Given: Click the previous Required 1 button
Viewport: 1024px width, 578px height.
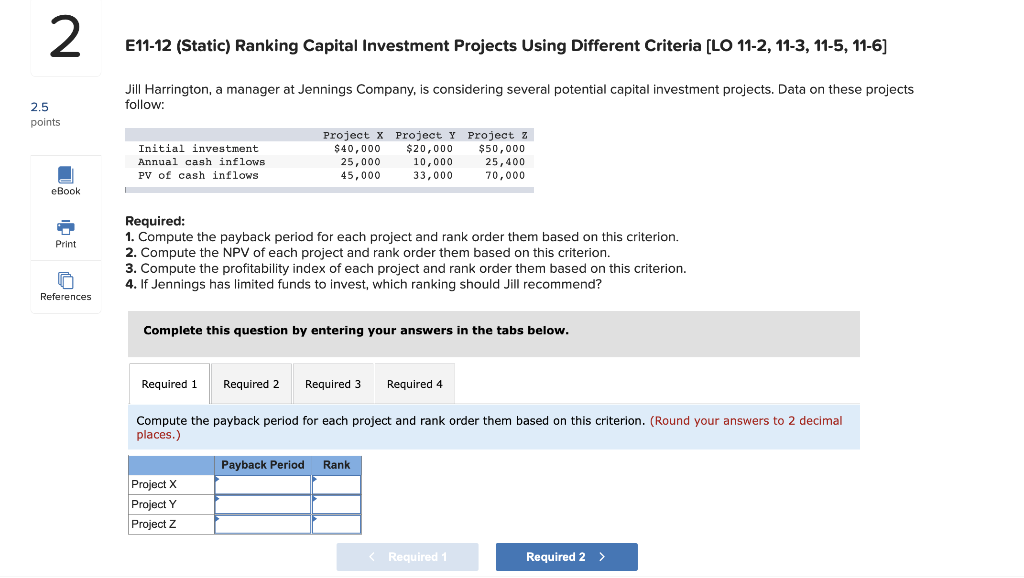Looking at the screenshot, I should pyautogui.click(x=407, y=556).
